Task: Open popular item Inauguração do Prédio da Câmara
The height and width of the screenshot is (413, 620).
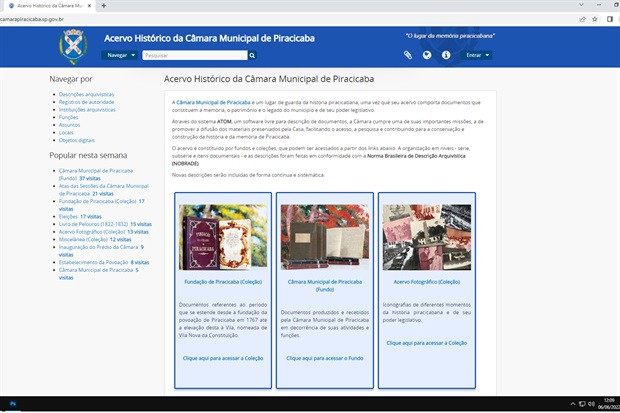Action: 98,247
